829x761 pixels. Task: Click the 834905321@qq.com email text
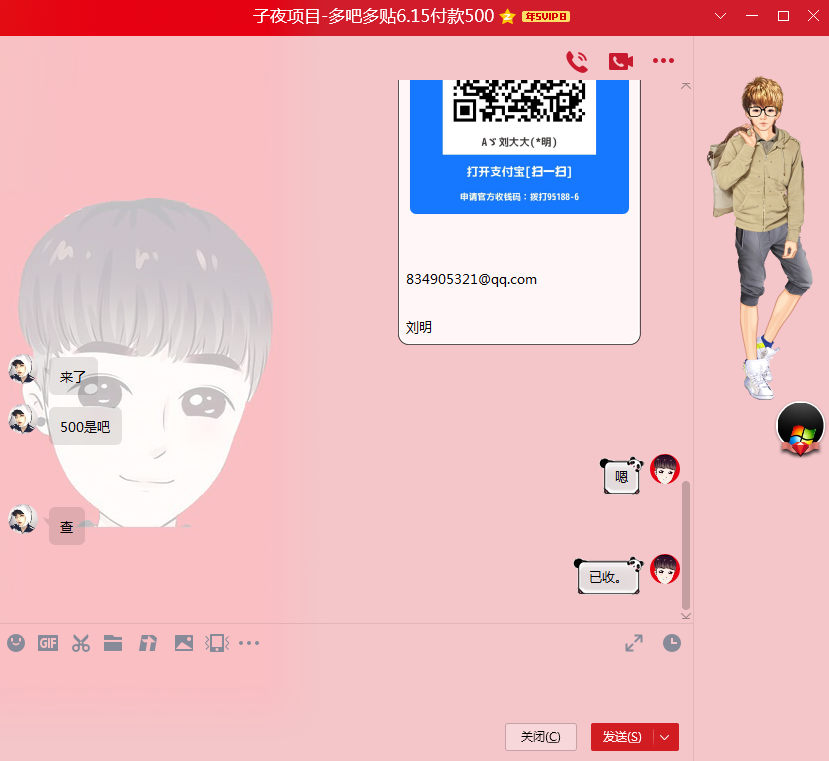[471, 279]
